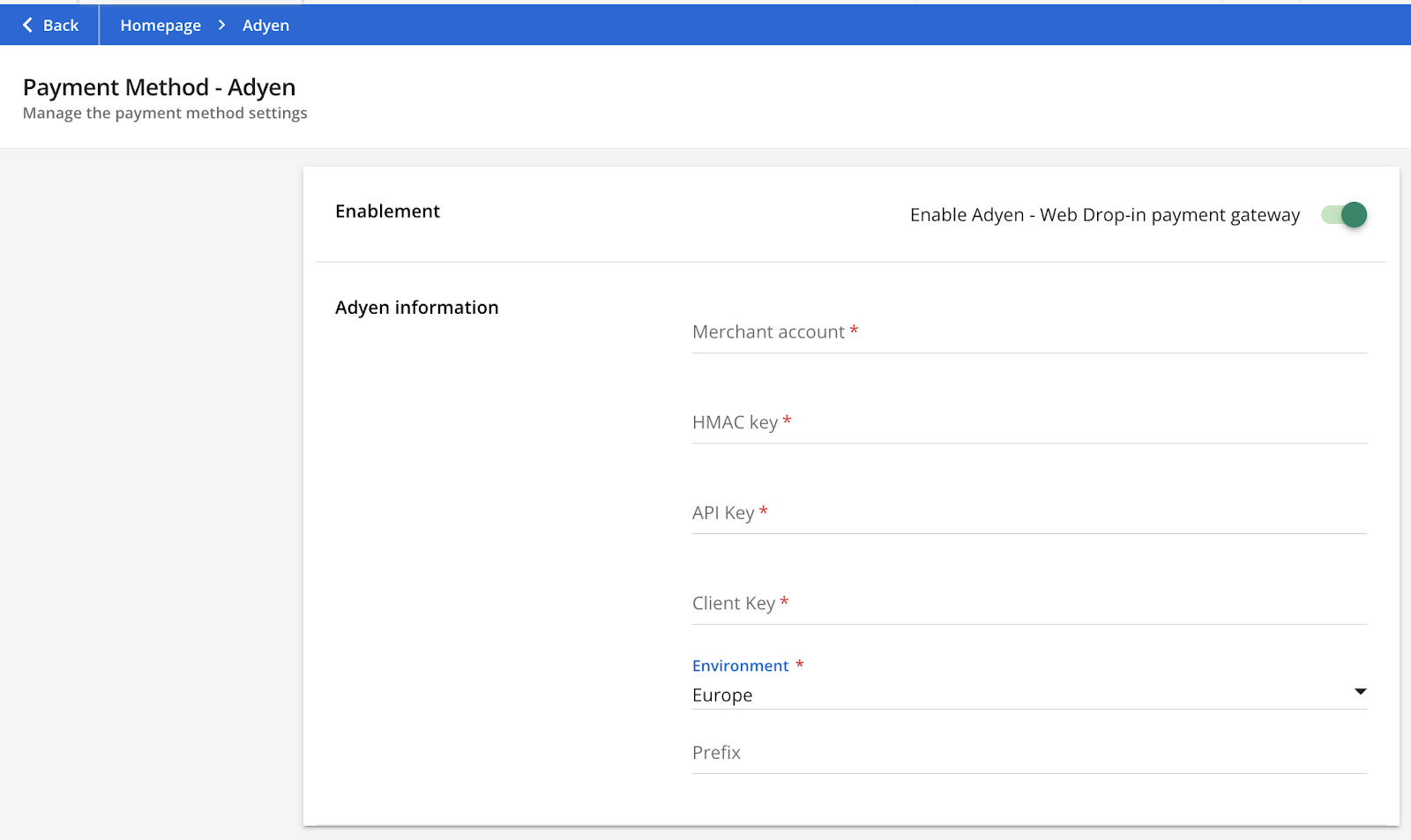1411x840 pixels.
Task: Click the Environment dropdown arrow
Action: click(x=1360, y=692)
